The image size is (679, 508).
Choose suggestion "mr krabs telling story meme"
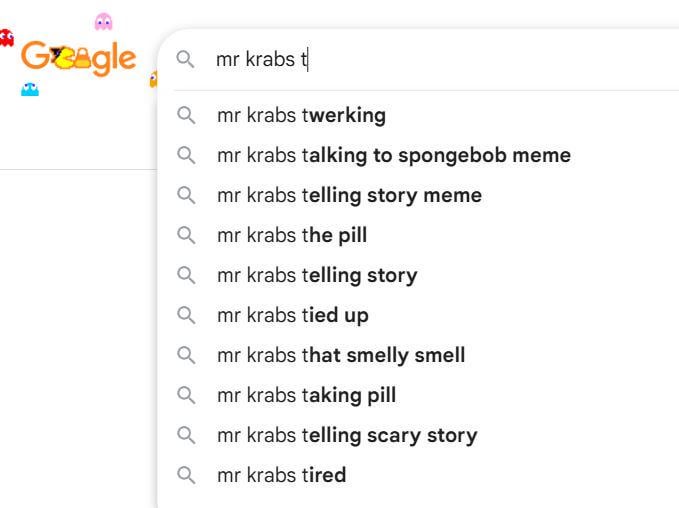[x=349, y=196]
